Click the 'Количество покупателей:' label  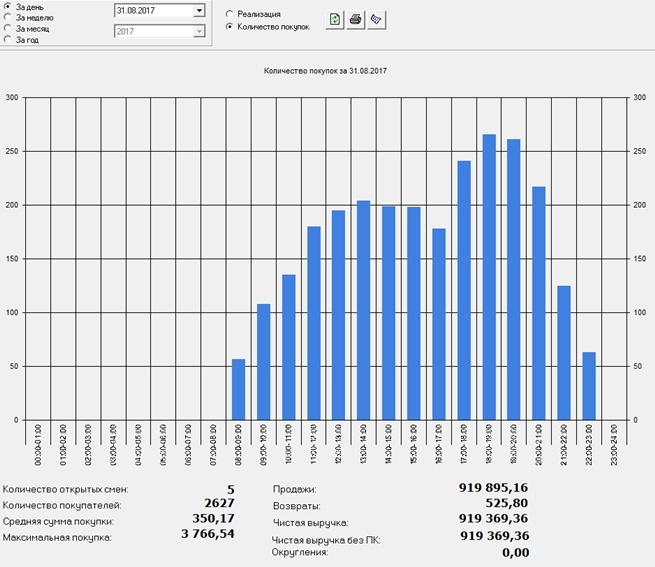pyautogui.click(x=62, y=505)
